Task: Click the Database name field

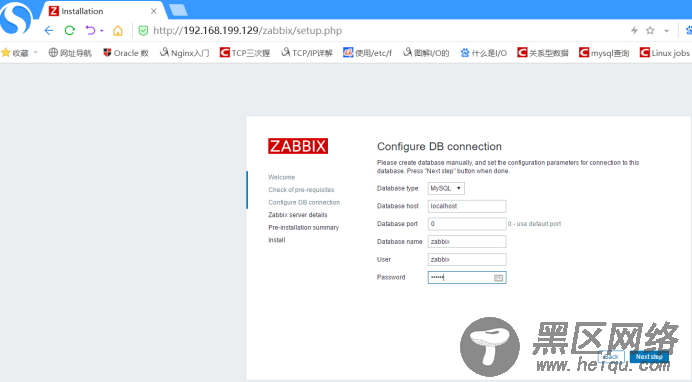Action: click(467, 242)
